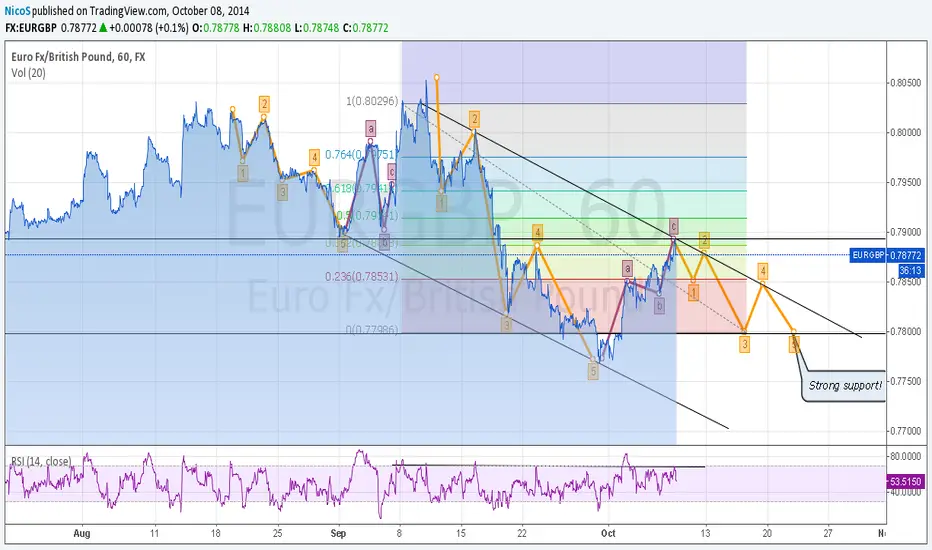Click the Fibonacci 0.618 level label

pyautogui.click(x=363, y=188)
